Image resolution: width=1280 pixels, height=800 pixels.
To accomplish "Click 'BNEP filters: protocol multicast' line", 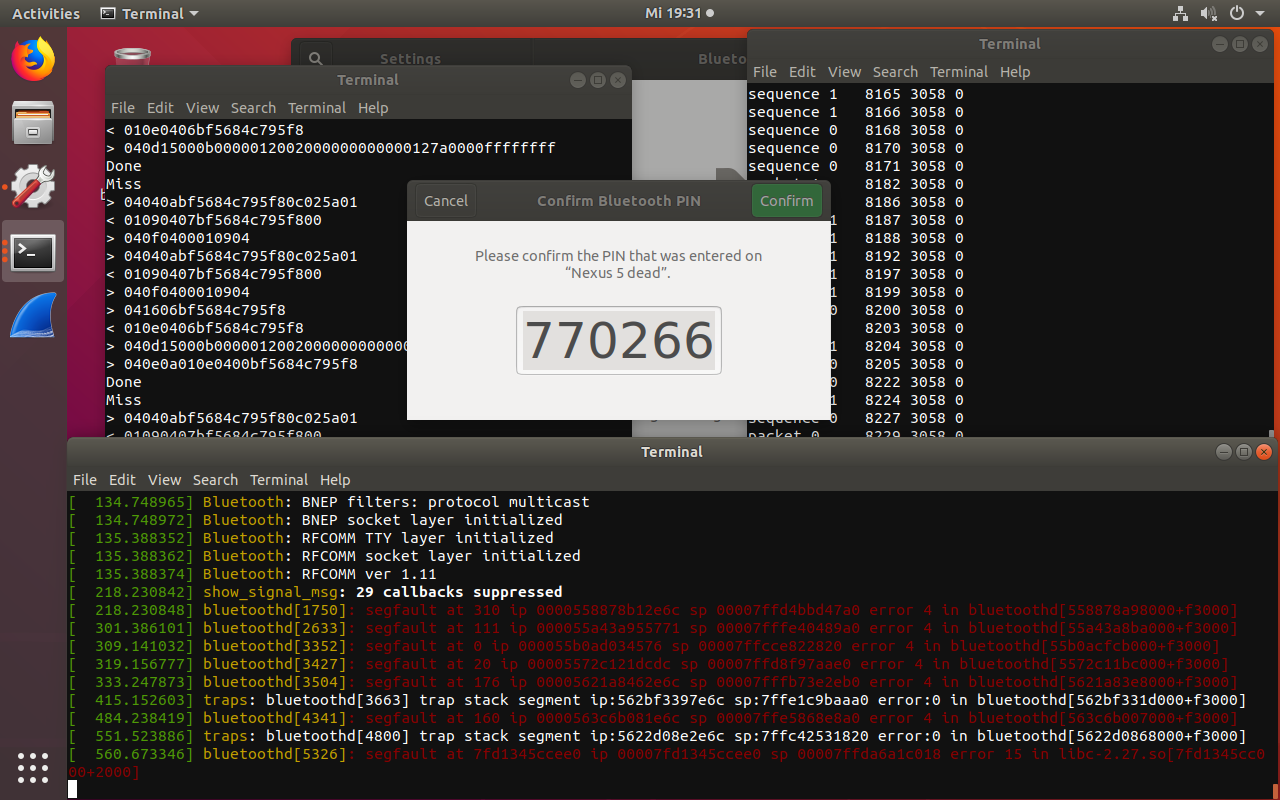I will tap(329, 502).
